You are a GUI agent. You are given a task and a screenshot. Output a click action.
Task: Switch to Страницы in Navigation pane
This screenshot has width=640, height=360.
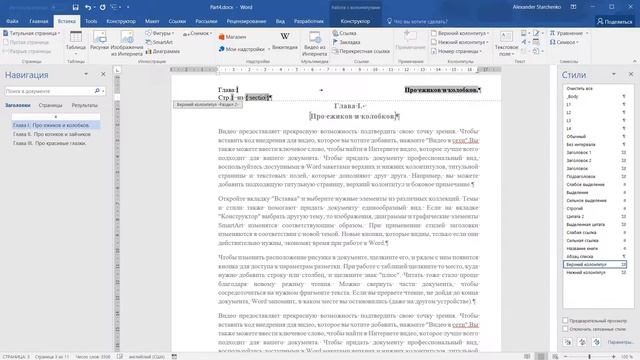tap(51, 105)
